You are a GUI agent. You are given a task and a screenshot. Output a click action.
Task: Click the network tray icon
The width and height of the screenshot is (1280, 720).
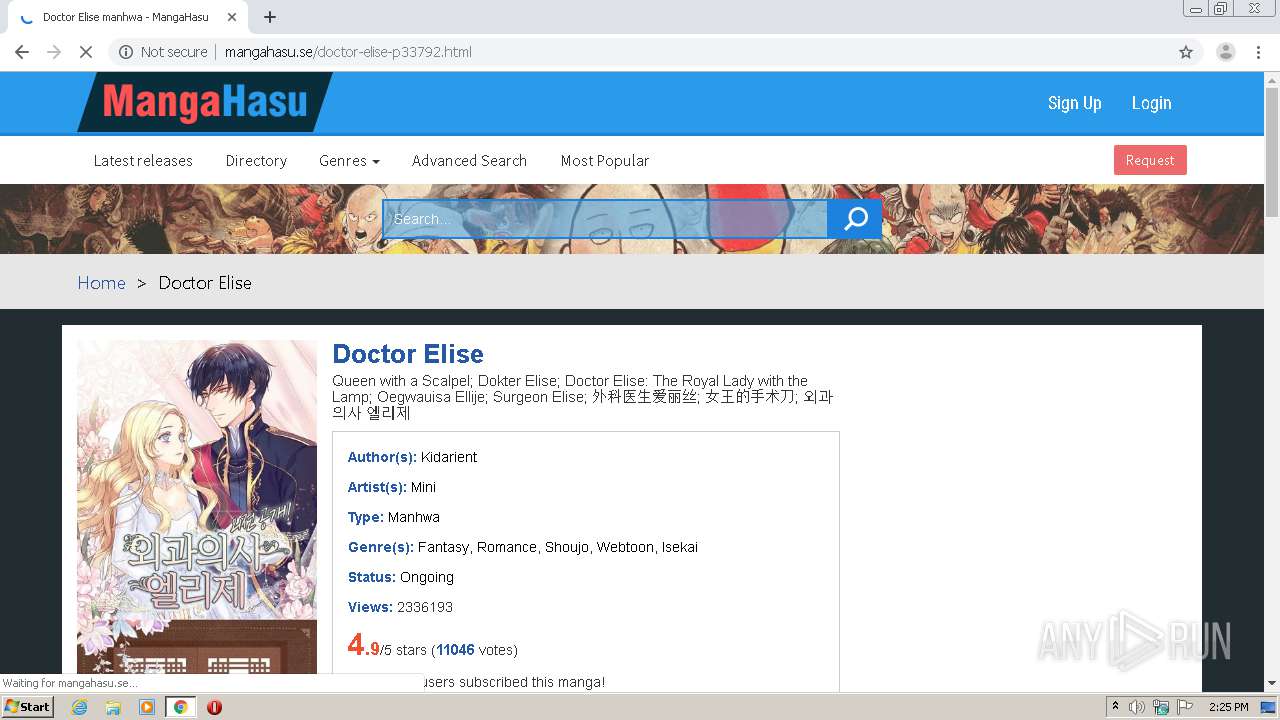1161,707
